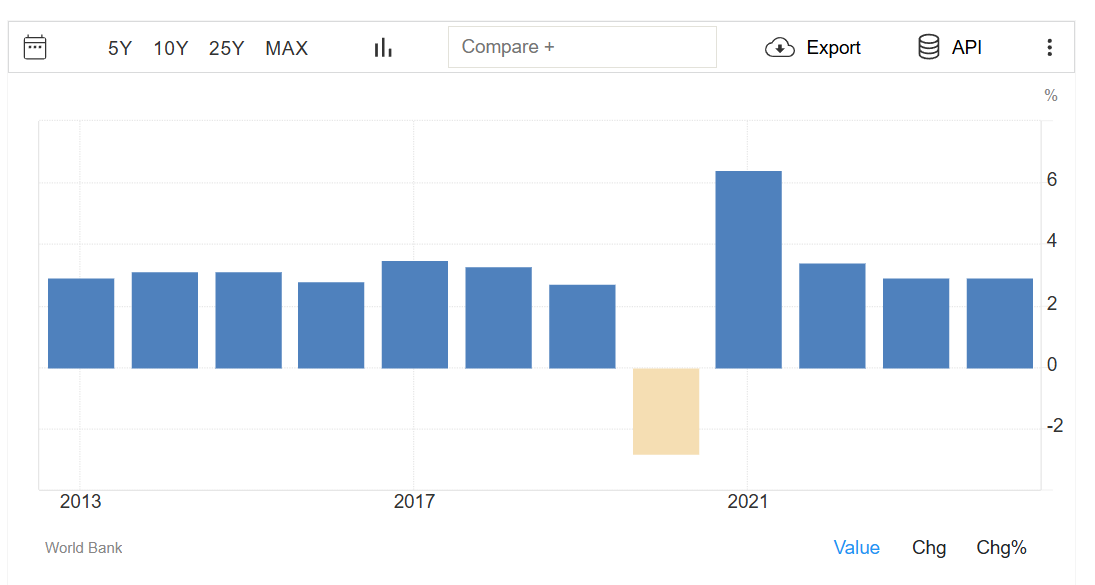Open the calendar date range picker
This screenshot has height=585, width=1095.
click(35, 47)
